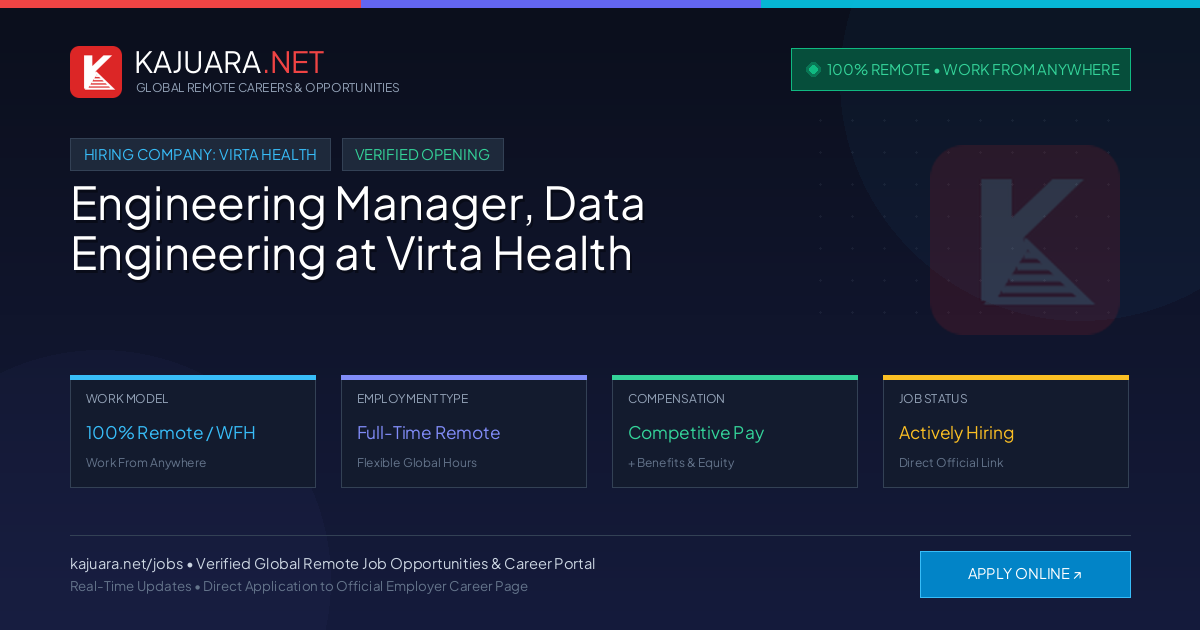Screen dimensions: 1200x630
Task: Open the Employment Type card
Action: (x=464, y=432)
